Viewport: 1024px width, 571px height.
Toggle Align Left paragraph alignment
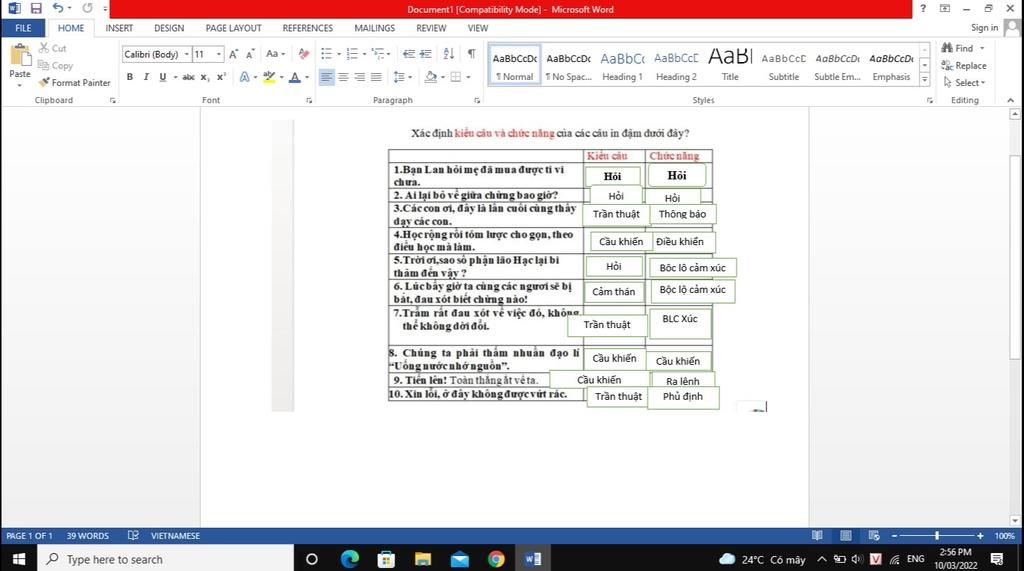(x=327, y=77)
